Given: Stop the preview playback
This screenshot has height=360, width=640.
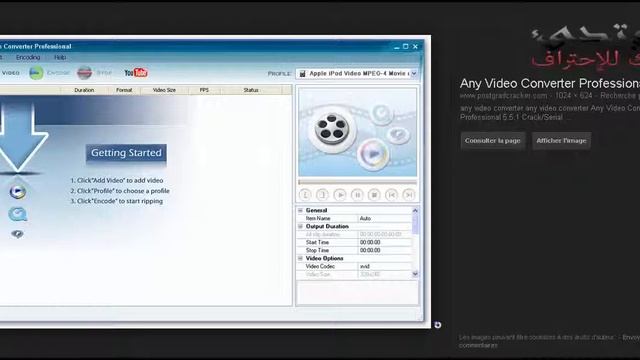Looking at the screenshot, I should (x=374, y=195).
